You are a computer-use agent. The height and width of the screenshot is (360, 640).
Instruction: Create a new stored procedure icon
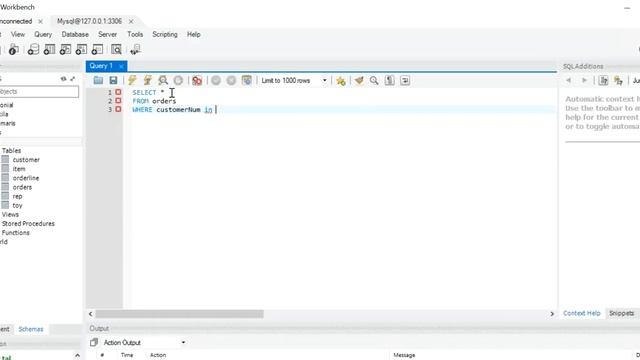tap(81, 50)
